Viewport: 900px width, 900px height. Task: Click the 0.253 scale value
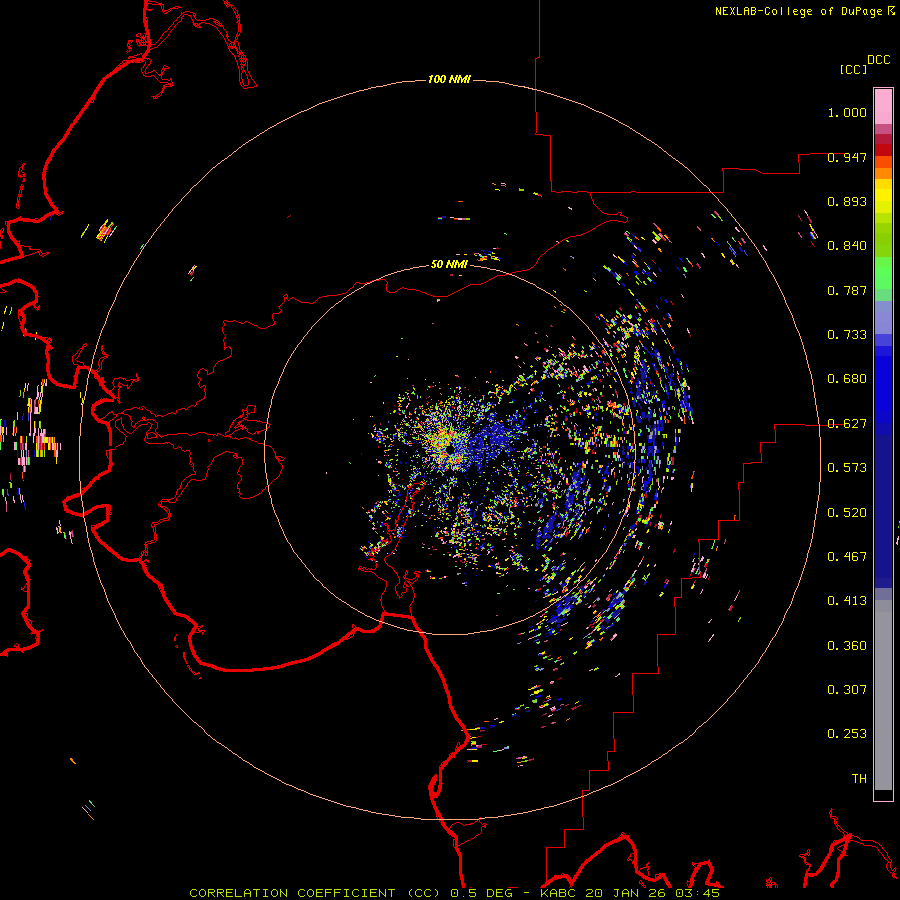(847, 734)
